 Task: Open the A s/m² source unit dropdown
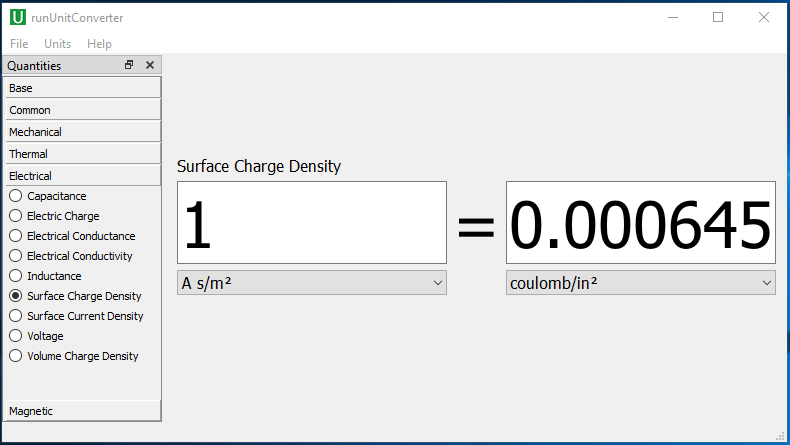[311, 283]
